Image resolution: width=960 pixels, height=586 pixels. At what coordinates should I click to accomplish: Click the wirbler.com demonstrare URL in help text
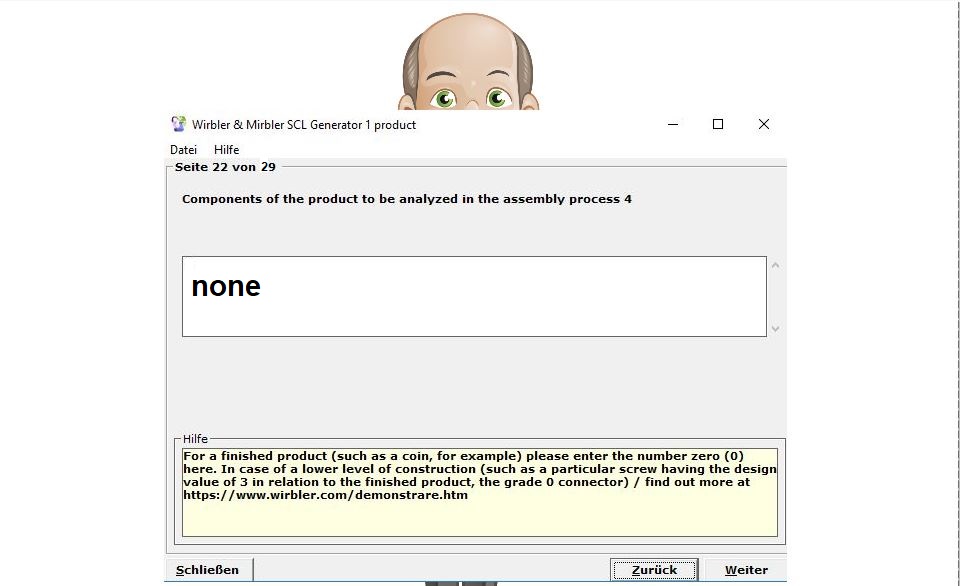(x=325, y=495)
